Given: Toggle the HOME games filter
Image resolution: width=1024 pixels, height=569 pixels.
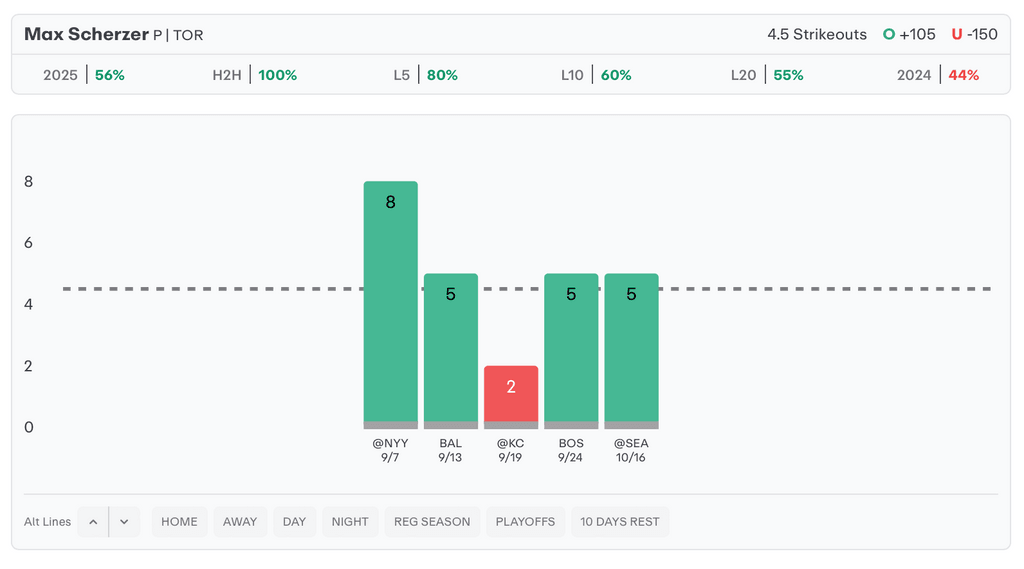Looking at the screenshot, I should click(x=179, y=522).
